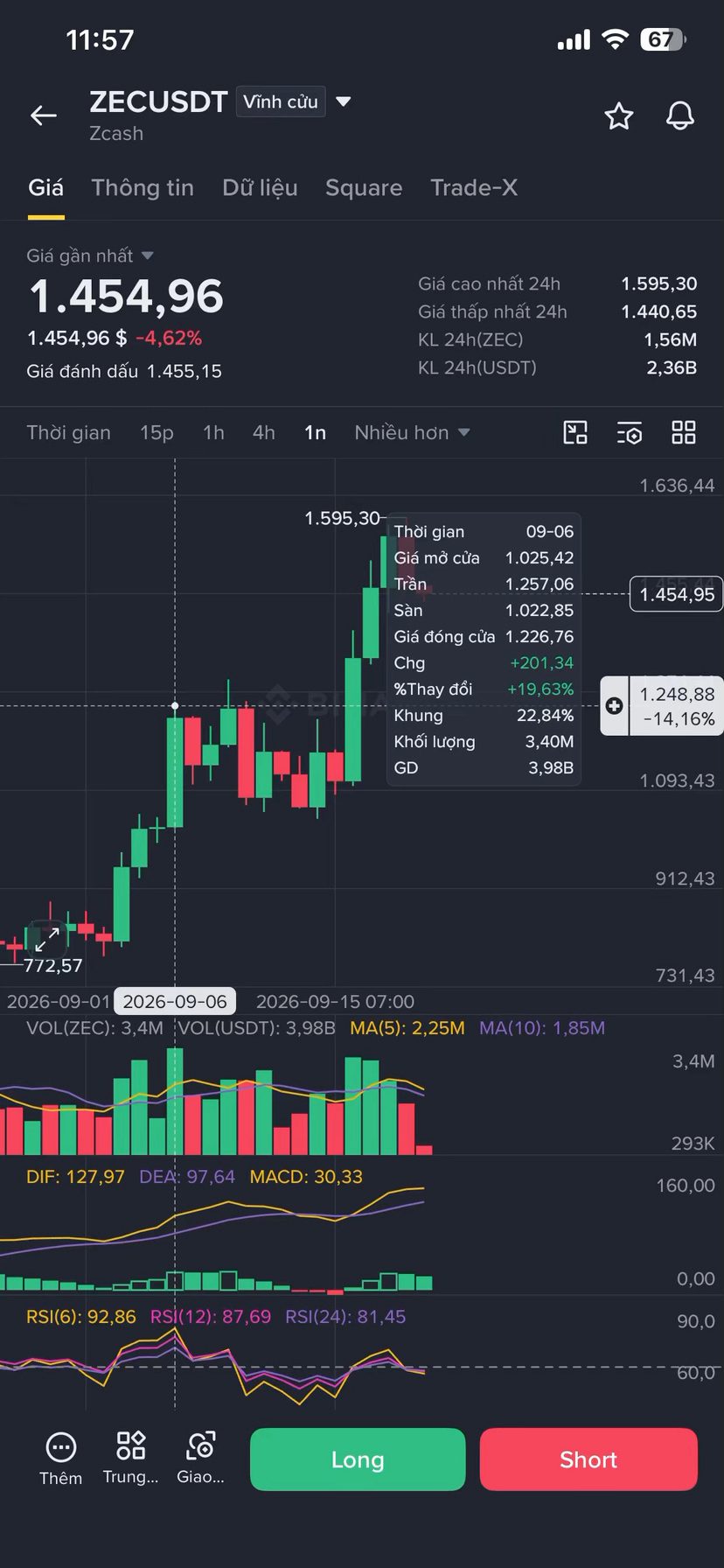
Task: Open chart indicator settings icon
Action: point(630,432)
